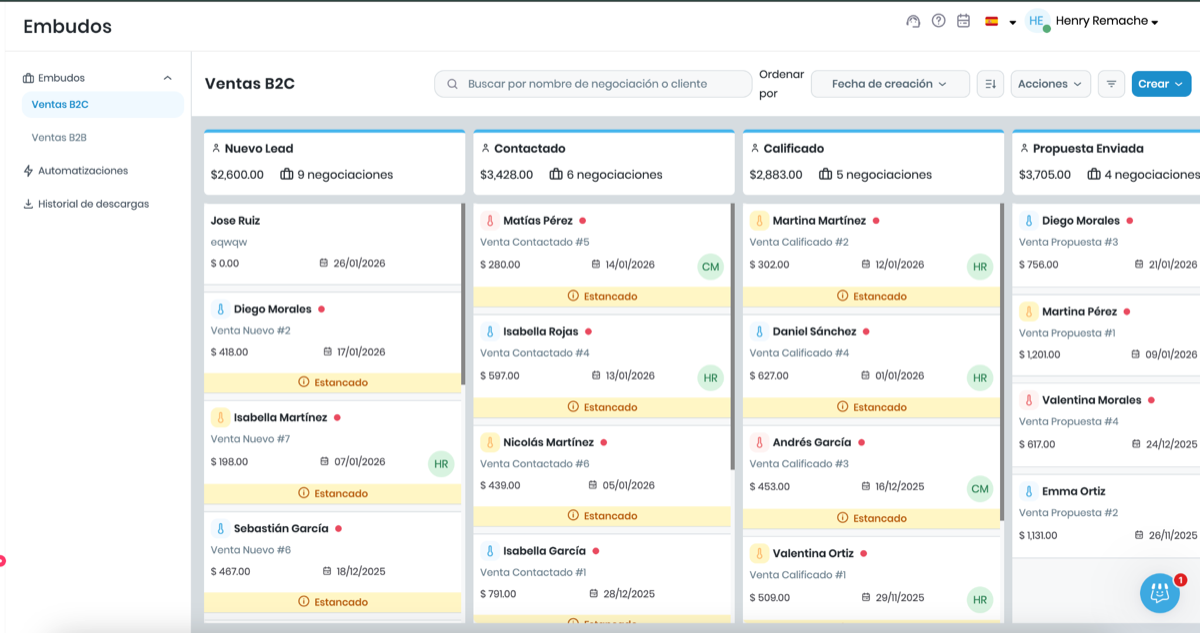Toggle the sort direction icon button

pos(990,84)
